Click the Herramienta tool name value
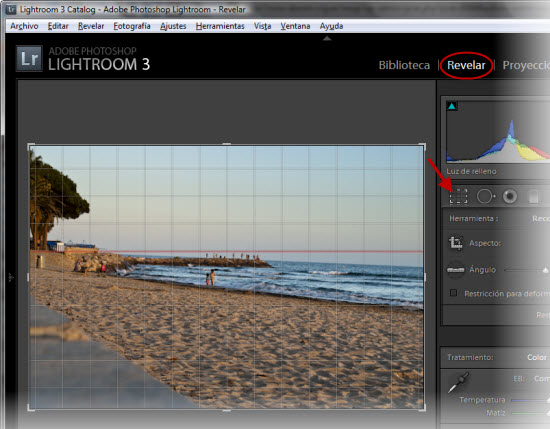The width and height of the screenshot is (550, 429). (541, 219)
